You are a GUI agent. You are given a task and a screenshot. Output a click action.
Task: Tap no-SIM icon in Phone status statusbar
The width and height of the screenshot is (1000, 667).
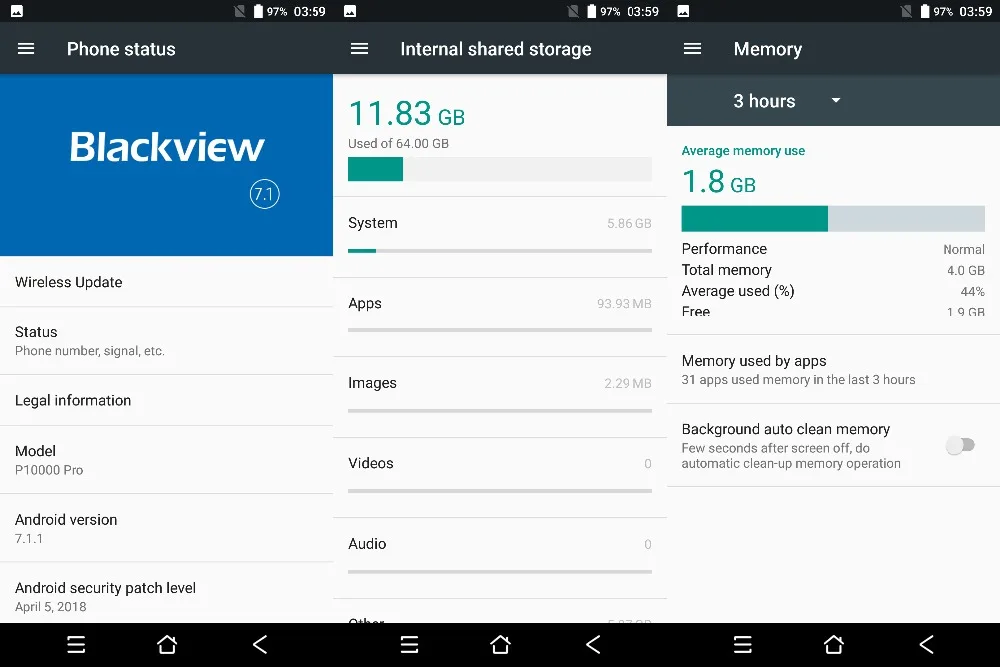click(240, 11)
